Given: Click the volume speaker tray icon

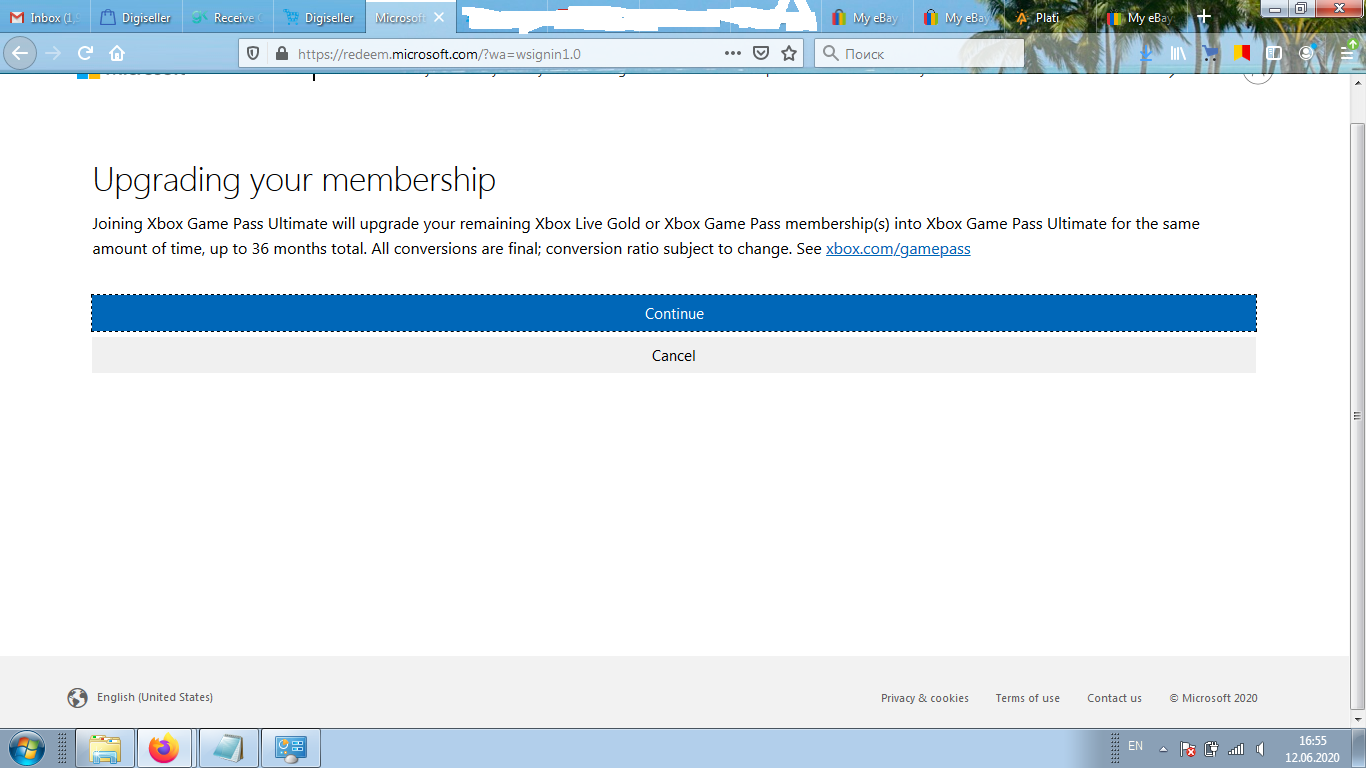Looking at the screenshot, I should (x=1260, y=748).
